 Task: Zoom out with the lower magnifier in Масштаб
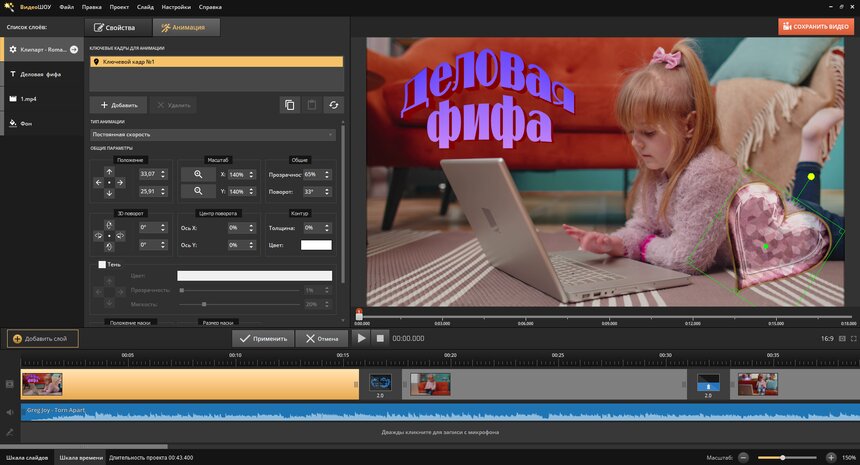pyautogui.click(x=198, y=191)
